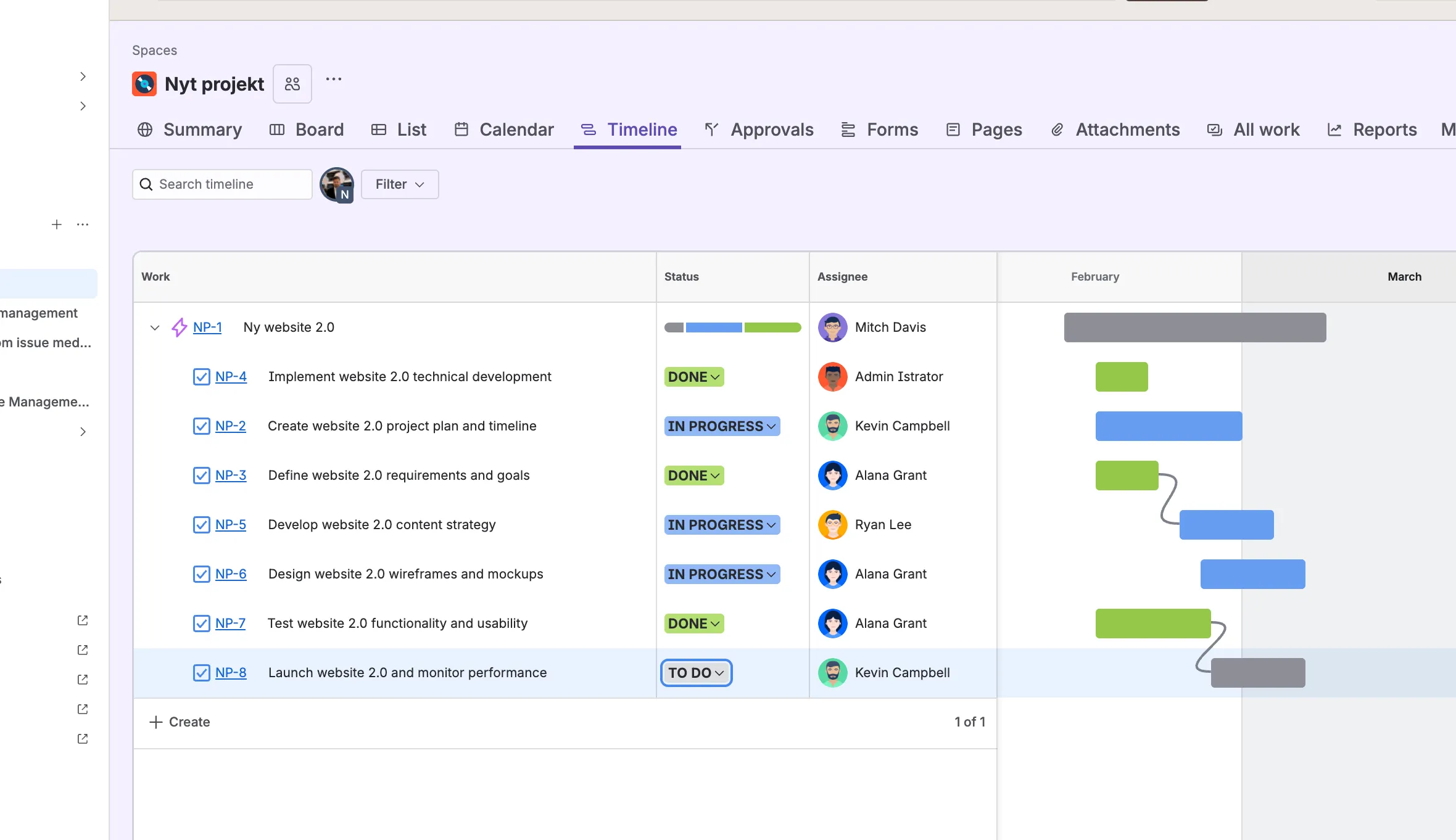Click the task checkbox icon for NP-8
This screenshot has width=1456, height=840.
coord(201,673)
